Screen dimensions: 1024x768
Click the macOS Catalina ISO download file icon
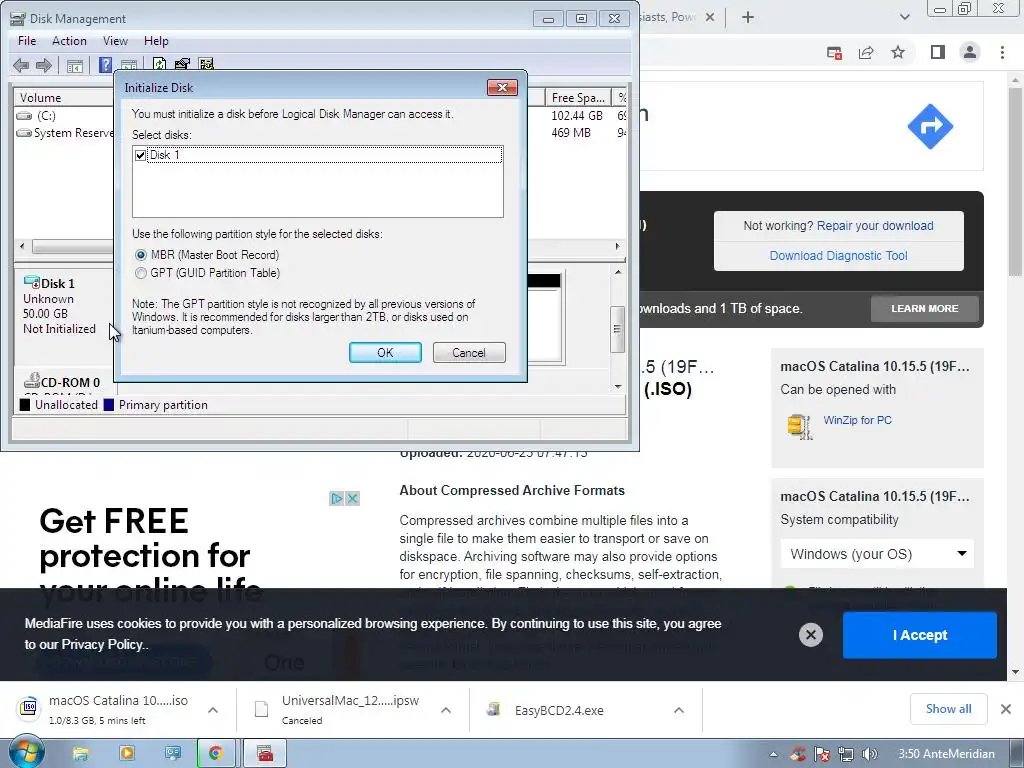click(28, 708)
